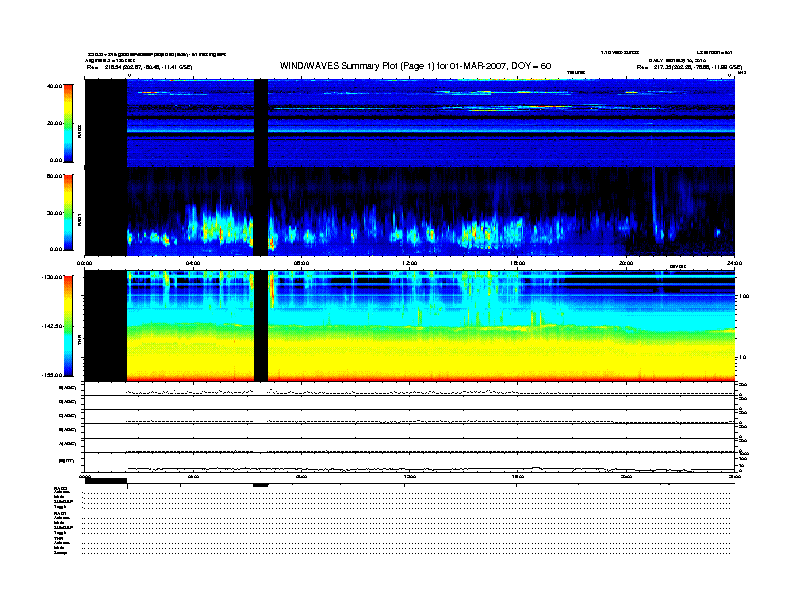Viewport: 792px width, 612px height.
Task: Click the WIND/WAVES Summary Plot title
Action: 415,66
